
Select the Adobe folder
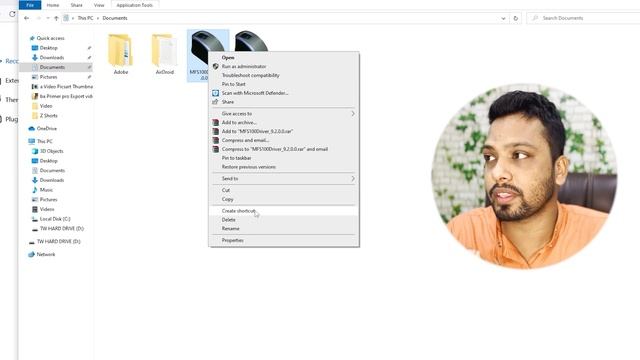[120, 54]
